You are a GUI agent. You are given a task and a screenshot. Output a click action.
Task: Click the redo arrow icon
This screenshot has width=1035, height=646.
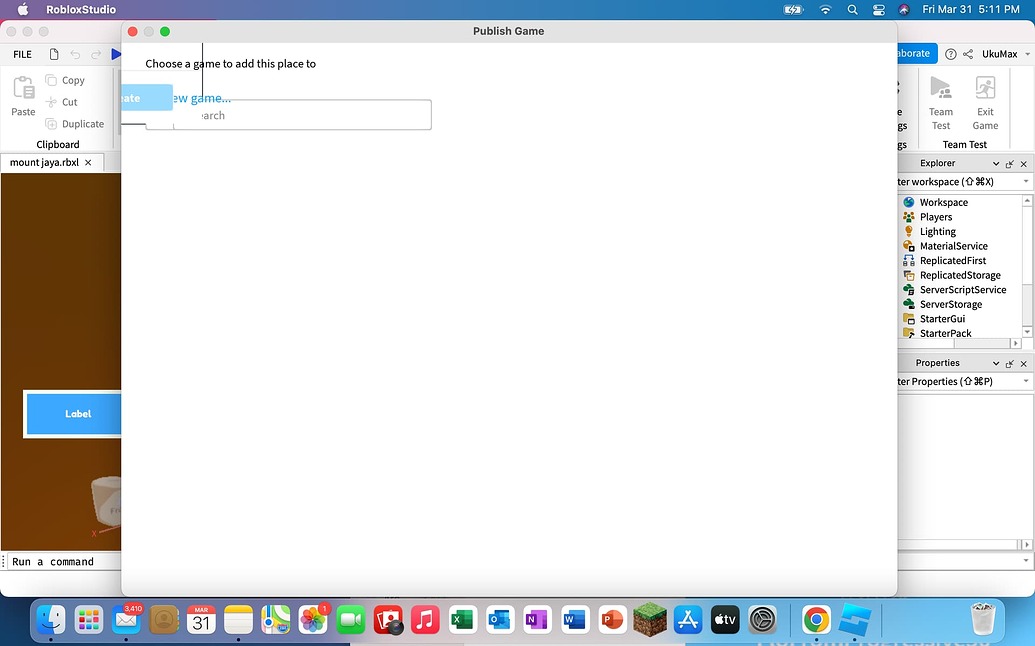[x=96, y=54]
